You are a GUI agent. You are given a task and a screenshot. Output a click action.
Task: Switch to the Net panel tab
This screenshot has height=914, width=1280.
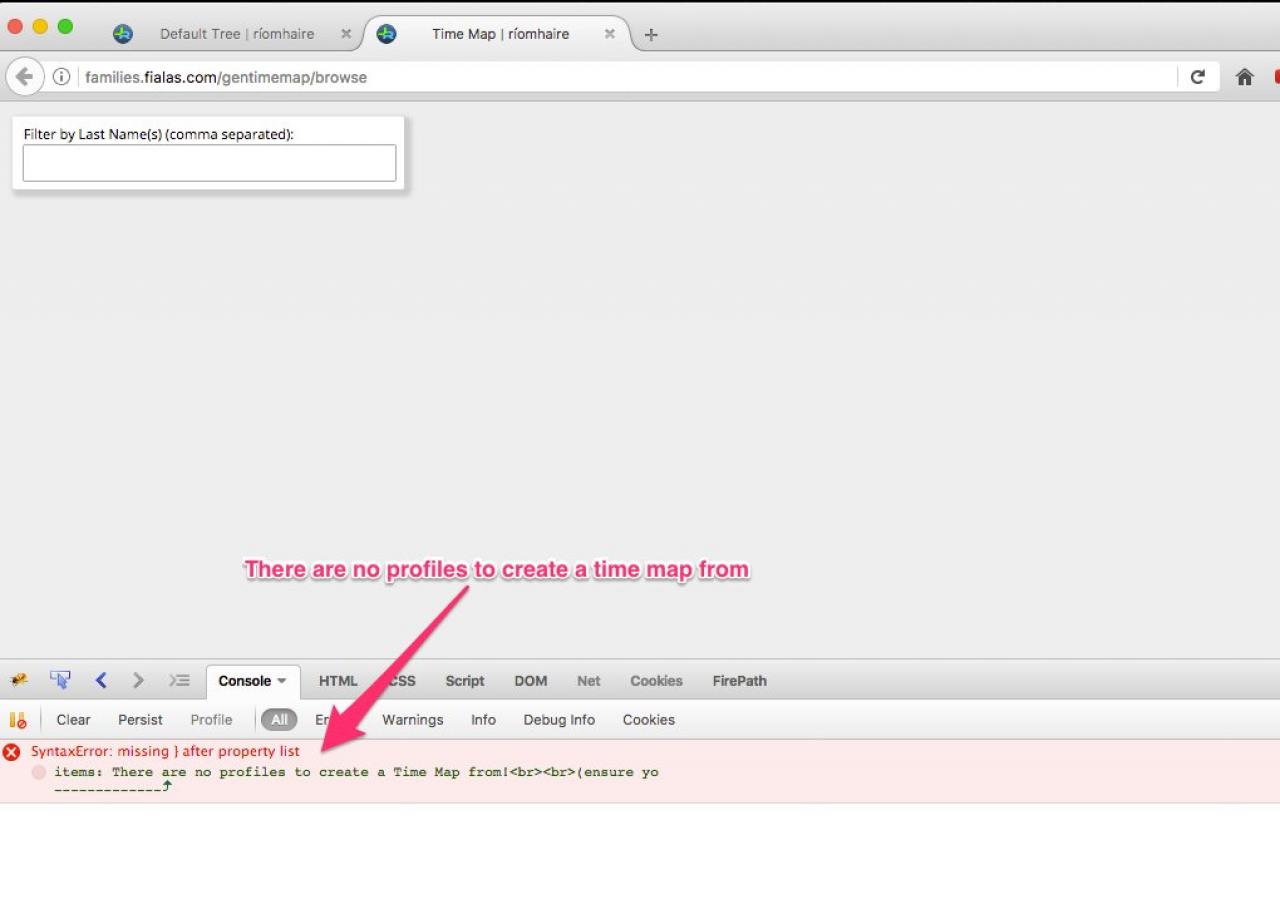pyautogui.click(x=589, y=681)
